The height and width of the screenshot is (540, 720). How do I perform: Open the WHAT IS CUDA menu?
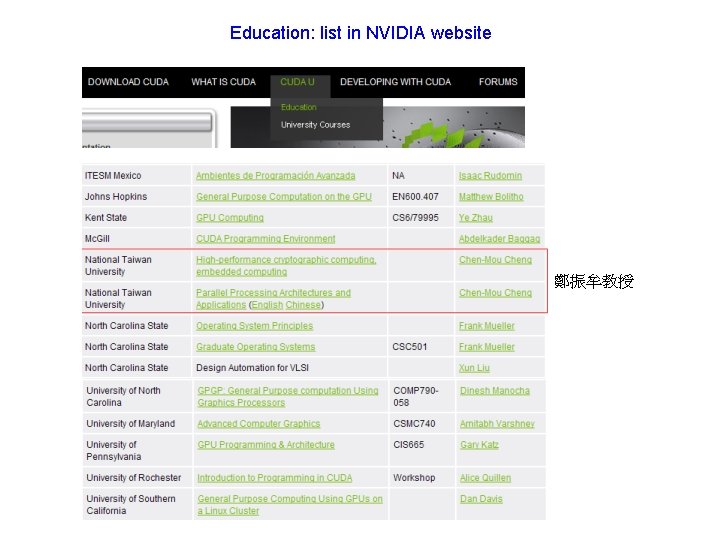coord(224,82)
